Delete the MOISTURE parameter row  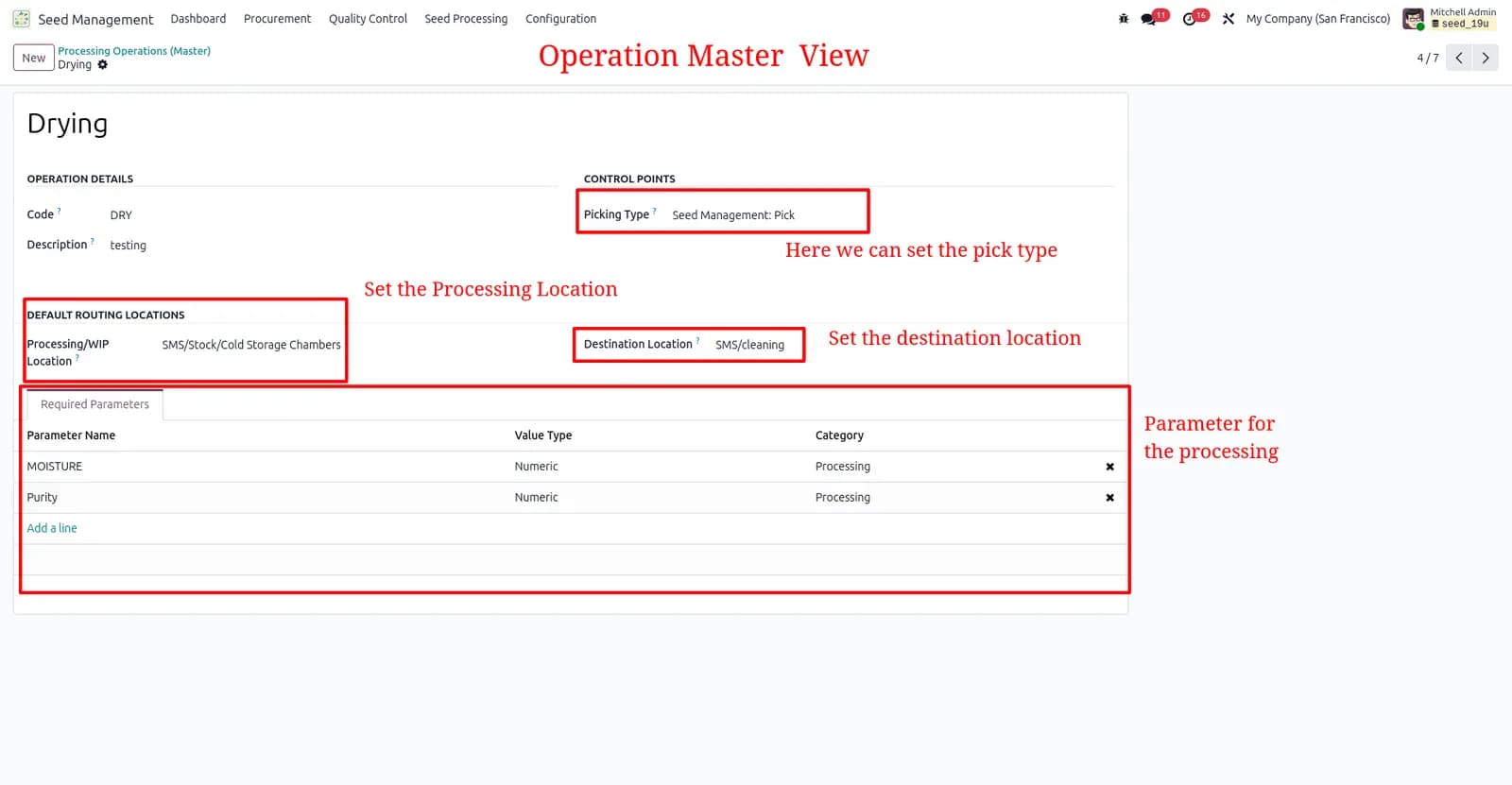coord(1110,467)
